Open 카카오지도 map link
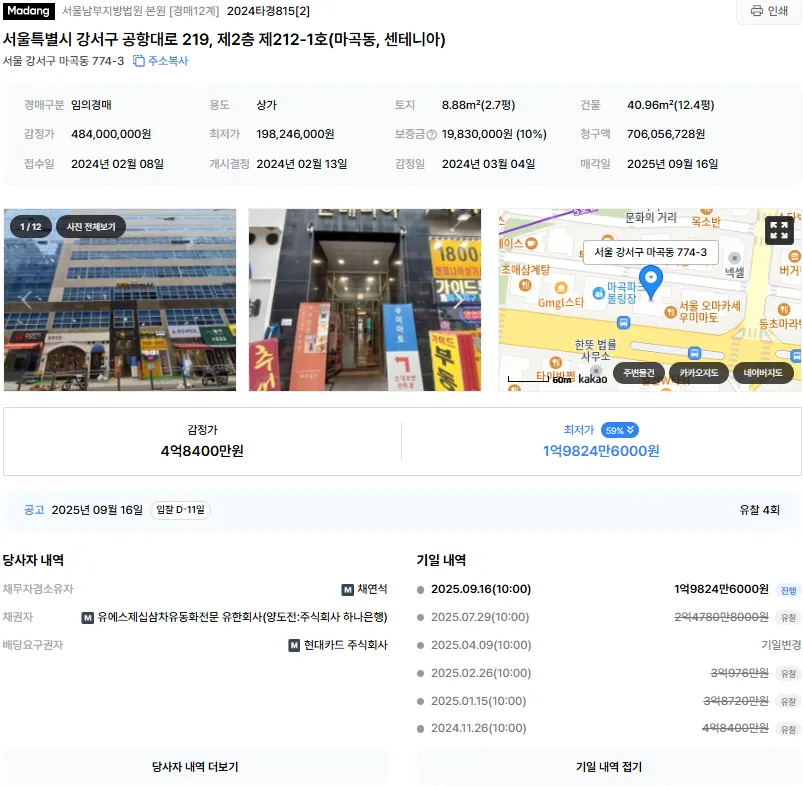The height and width of the screenshot is (786, 803). point(699,373)
